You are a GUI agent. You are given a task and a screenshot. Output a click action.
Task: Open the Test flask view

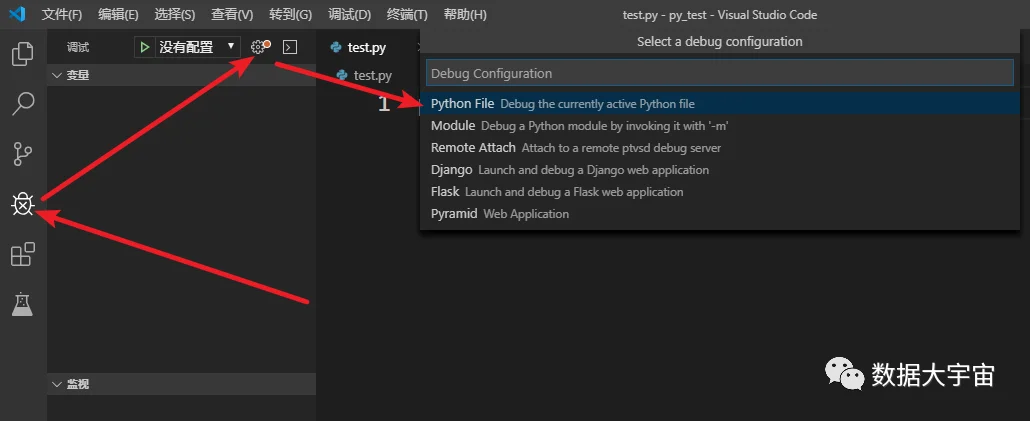click(23, 304)
